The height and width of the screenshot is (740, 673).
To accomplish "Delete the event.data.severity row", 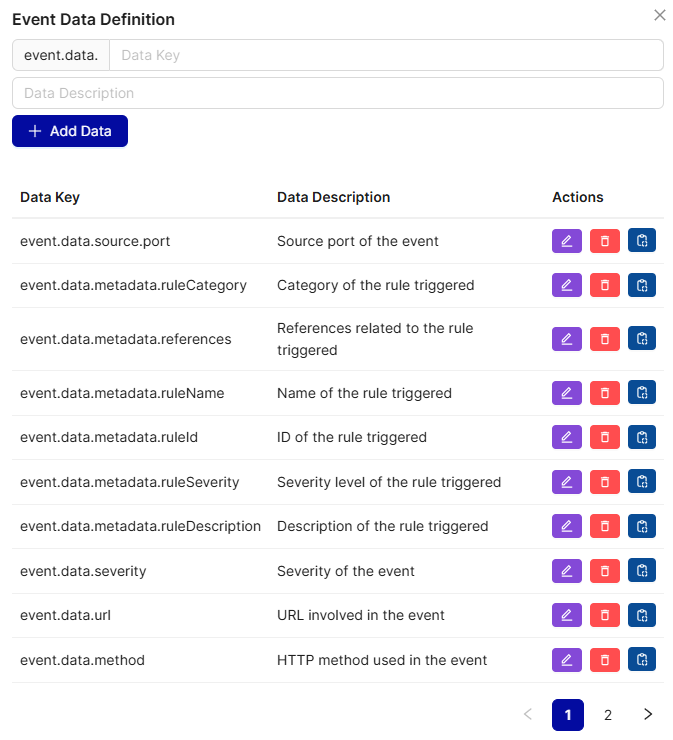I will 604,571.
